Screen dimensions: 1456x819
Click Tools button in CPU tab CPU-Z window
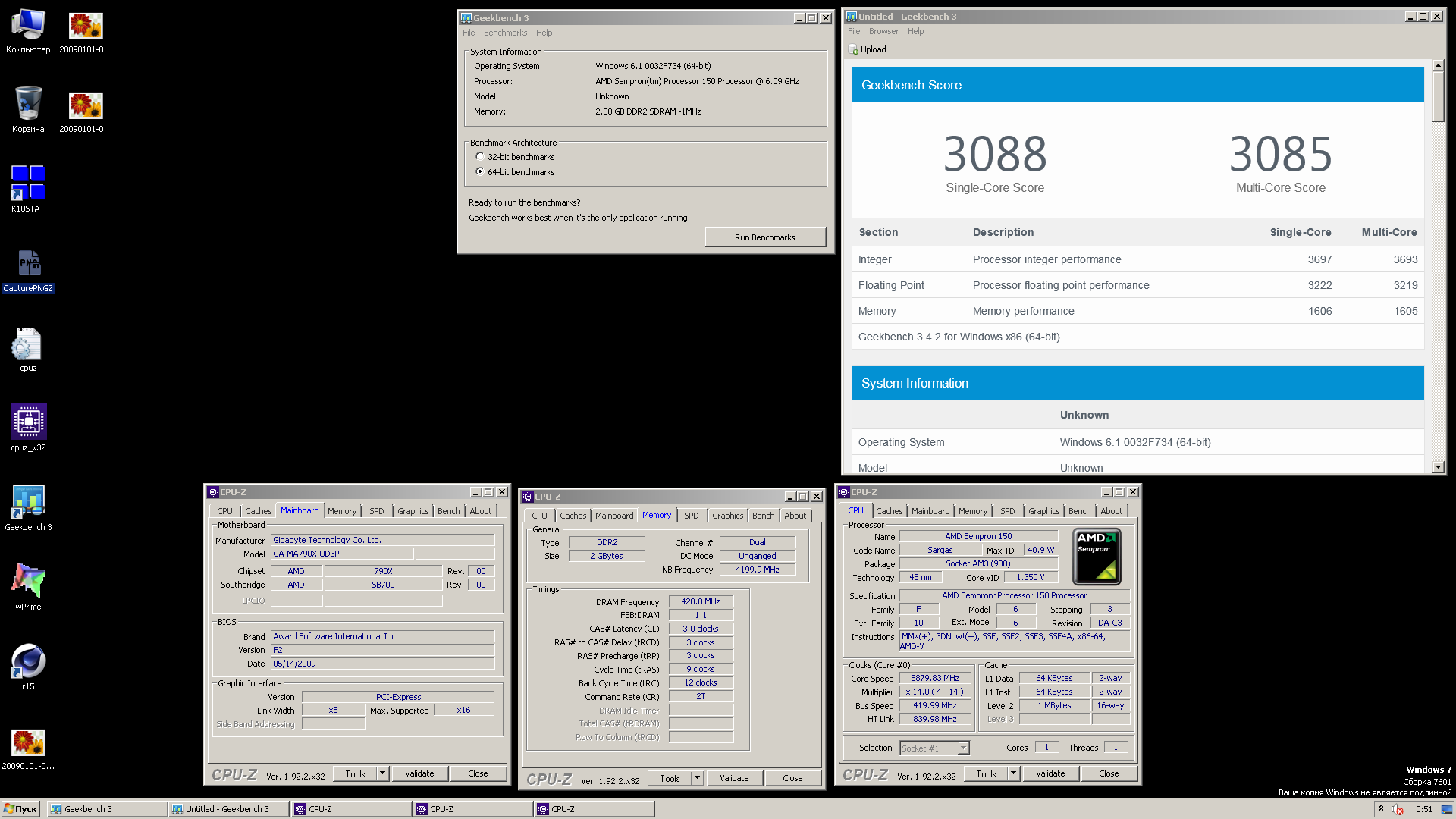pyautogui.click(x=986, y=773)
